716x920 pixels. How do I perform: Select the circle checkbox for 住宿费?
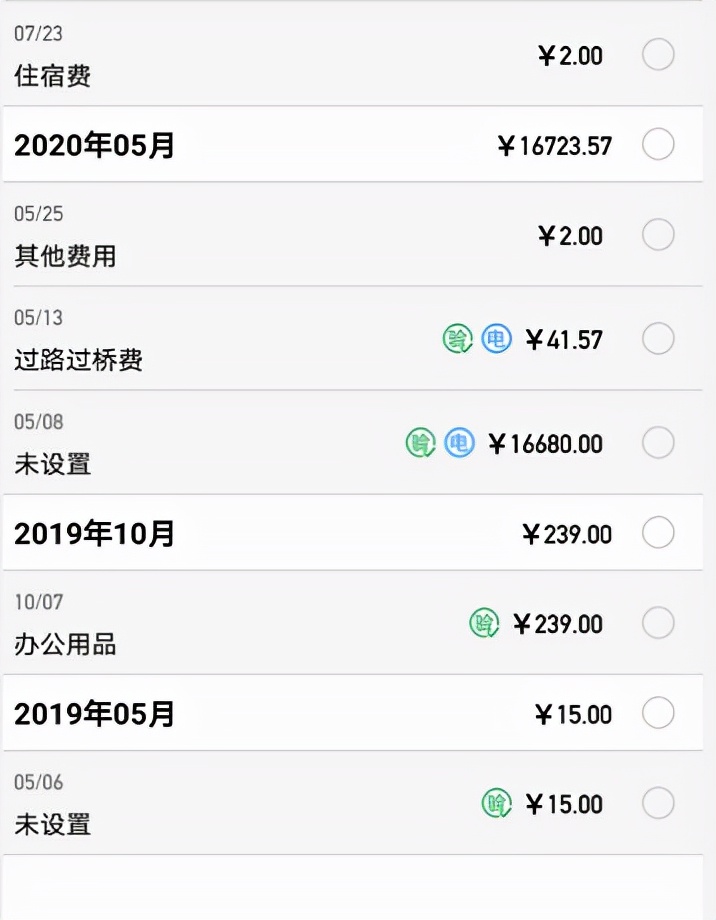tap(659, 55)
